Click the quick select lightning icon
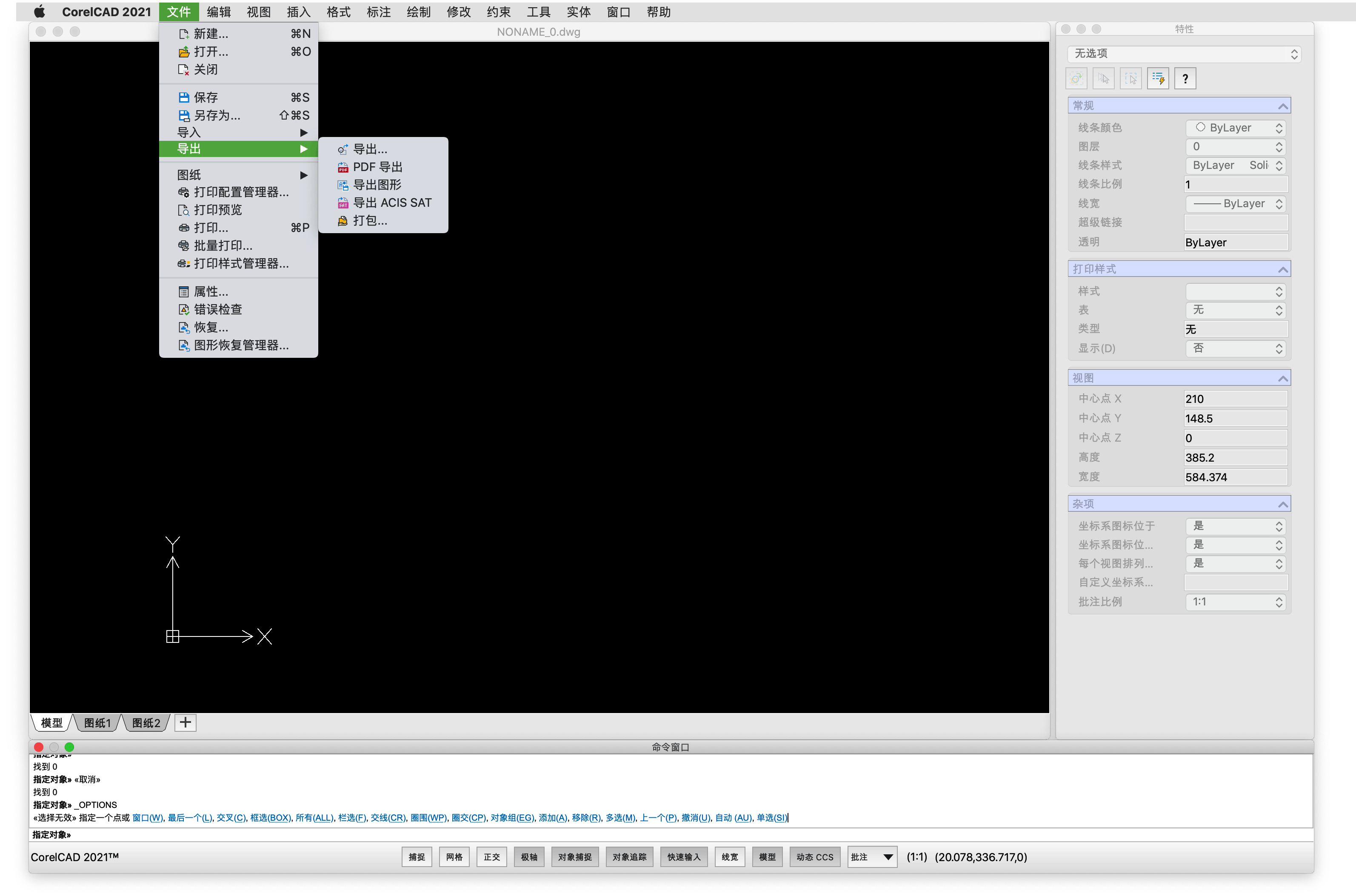 pos(1158,78)
